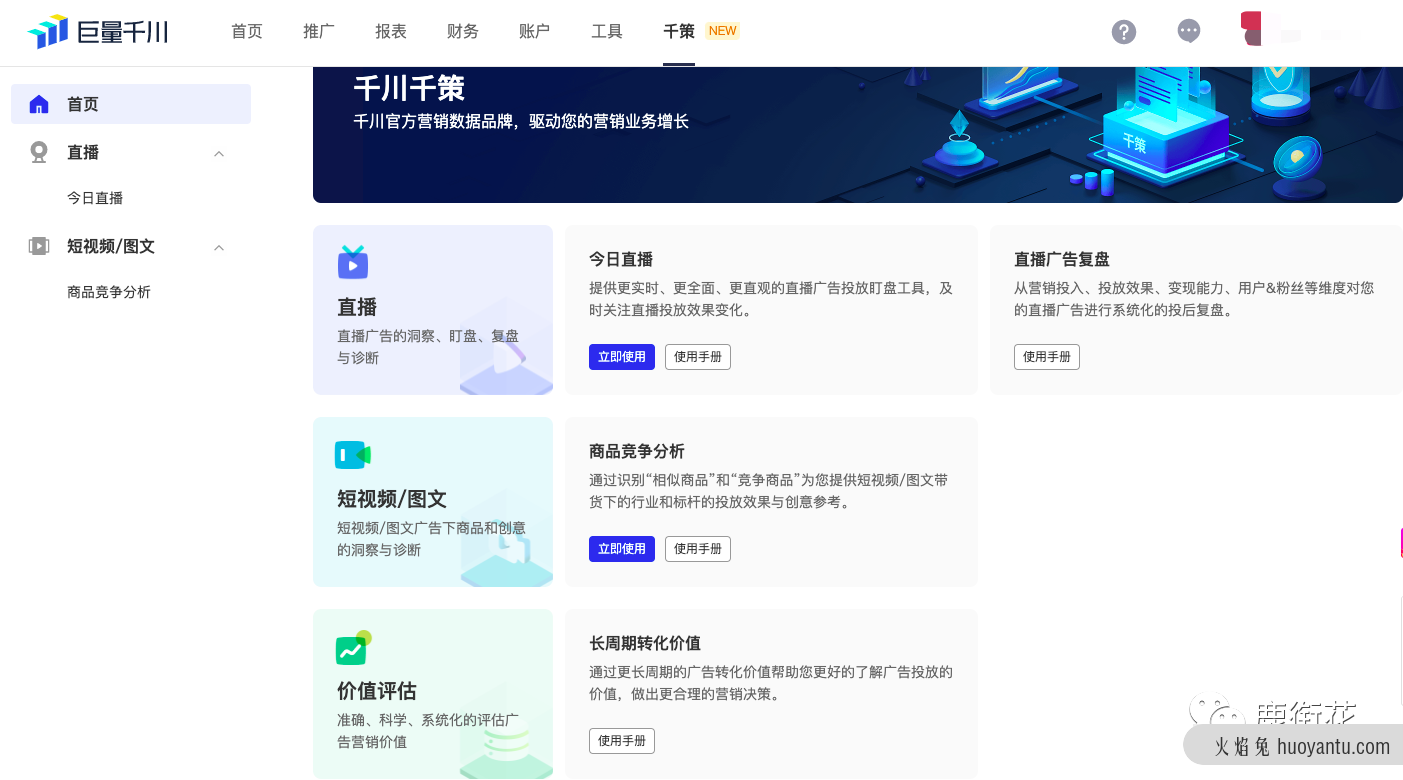Image resolution: width=1403 pixels, height=780 pixels.
Task: Click the 直播 category card
Action: tap(433, 310)
